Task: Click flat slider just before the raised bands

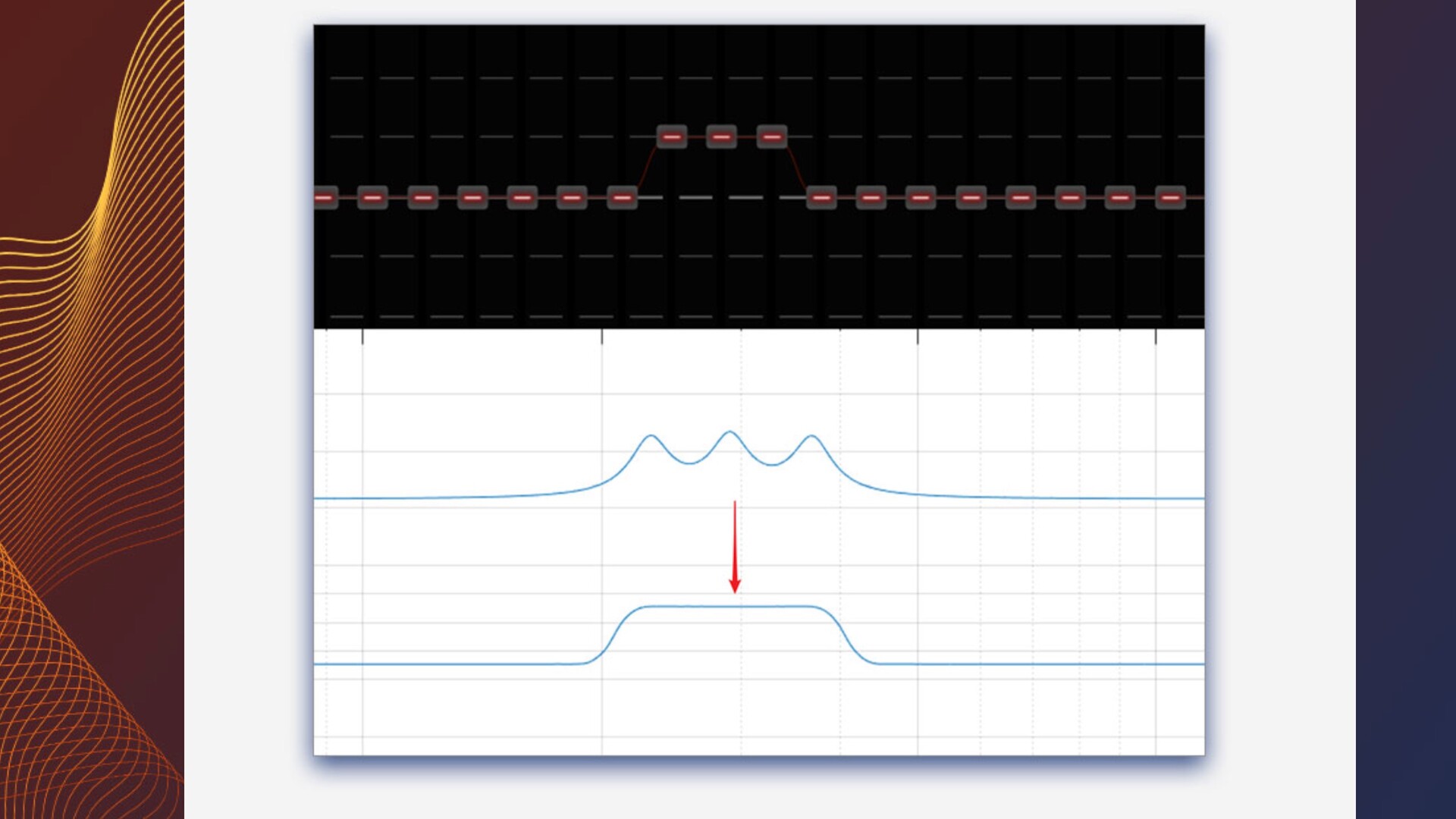Action: (622, 198)
